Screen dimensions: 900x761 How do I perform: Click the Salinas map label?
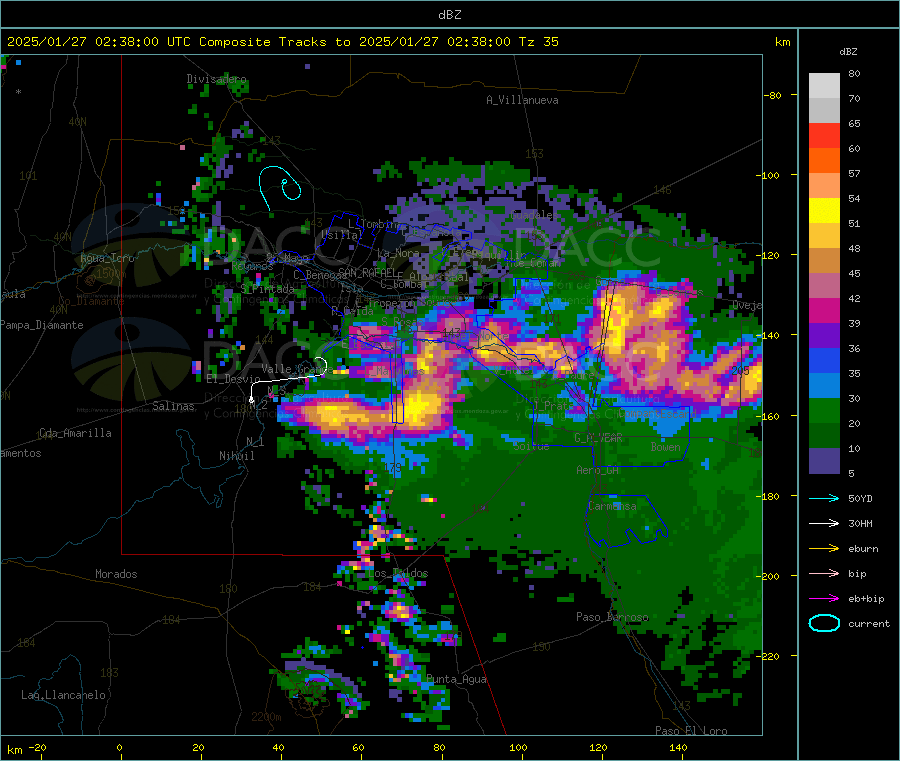173,406
